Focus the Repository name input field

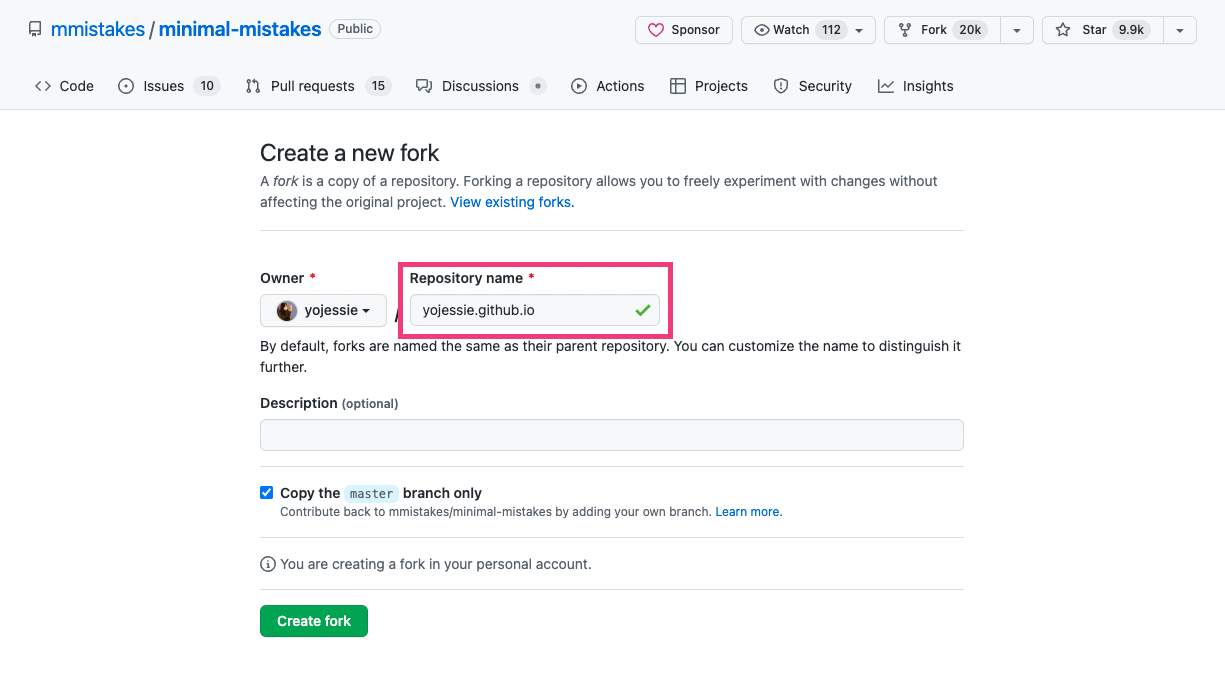[x=534, y=310]
